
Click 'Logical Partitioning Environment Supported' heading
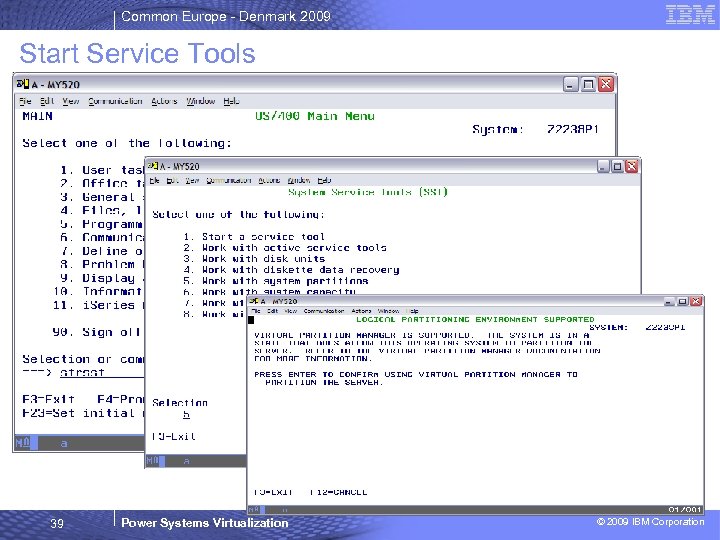pos(475,319)
